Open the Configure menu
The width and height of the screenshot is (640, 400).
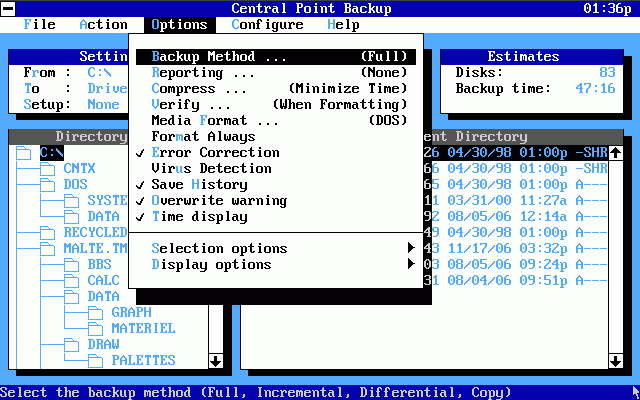click(x=267, y=24)
